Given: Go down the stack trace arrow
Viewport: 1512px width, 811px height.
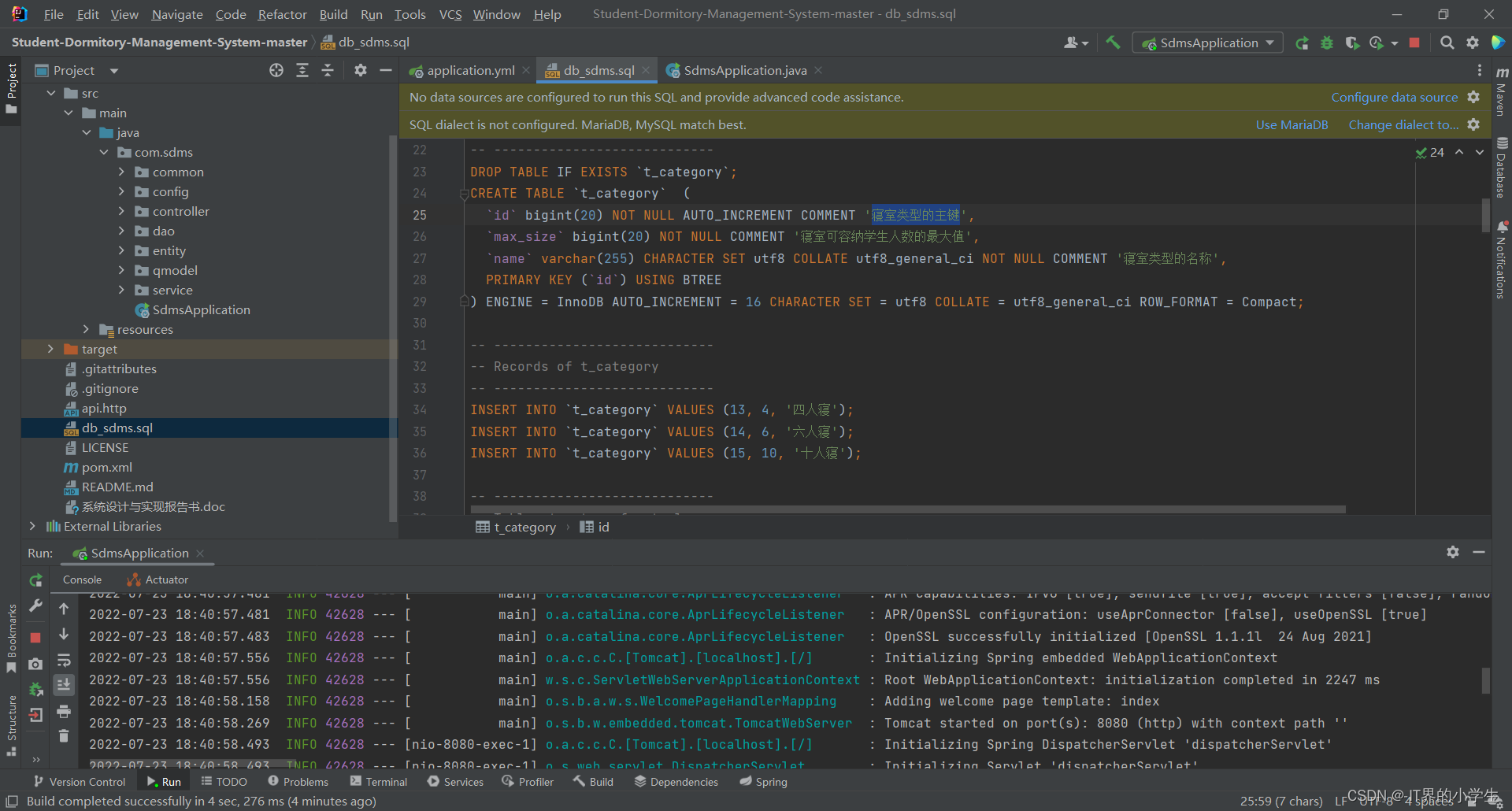Looking at the screenshot, I should point(64,634).
